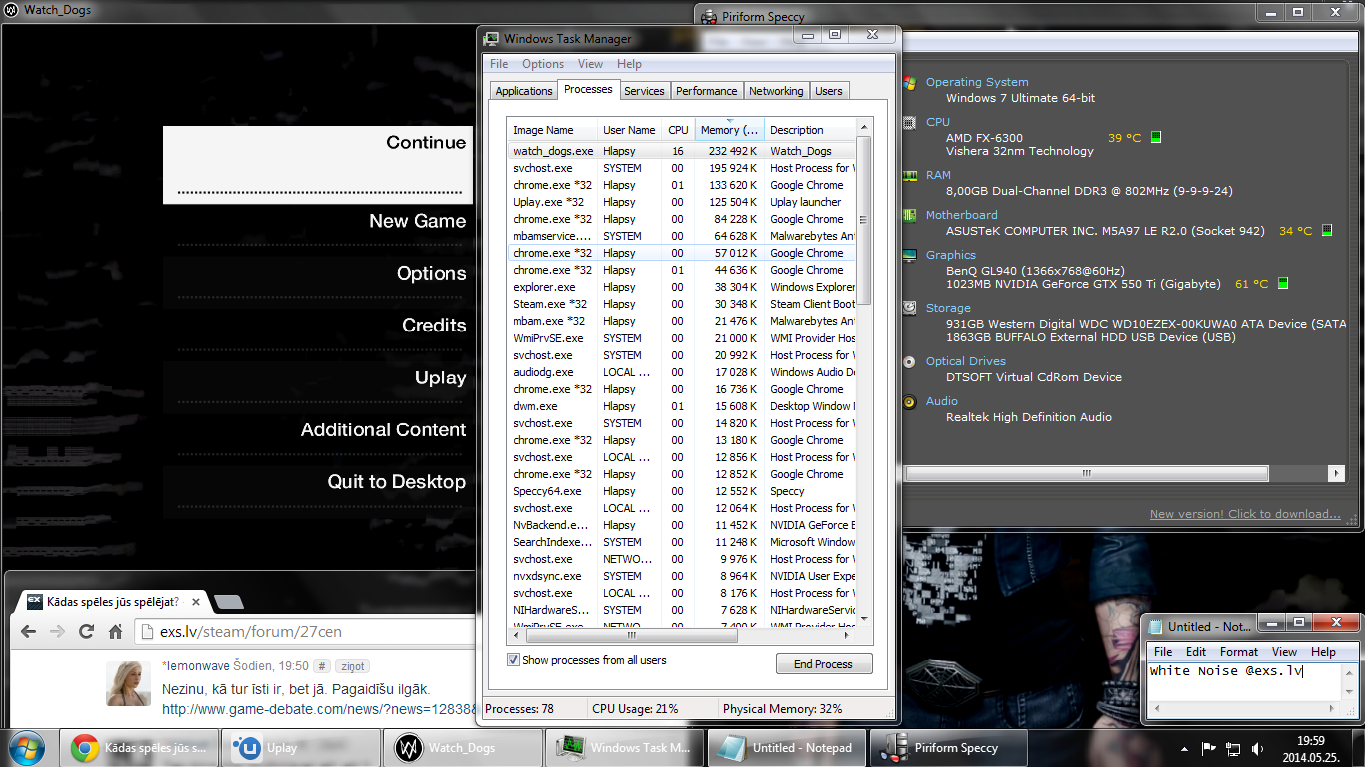Close the Kādas spēles Chrome tab
Screen dimensions: 1365x767
tap(196, 602)
